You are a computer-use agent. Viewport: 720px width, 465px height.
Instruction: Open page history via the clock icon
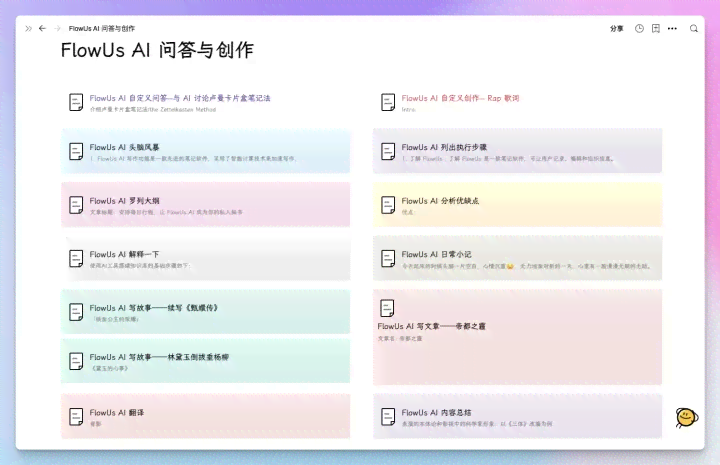(x=639, y=28)
